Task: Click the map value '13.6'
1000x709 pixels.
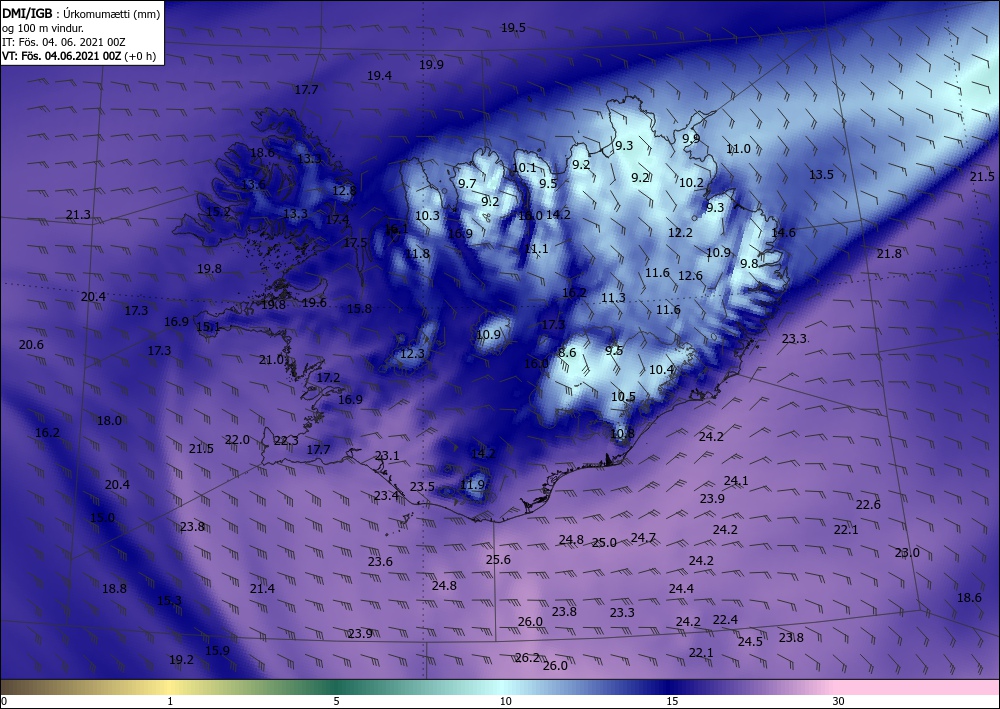Action: coord(253,185)
